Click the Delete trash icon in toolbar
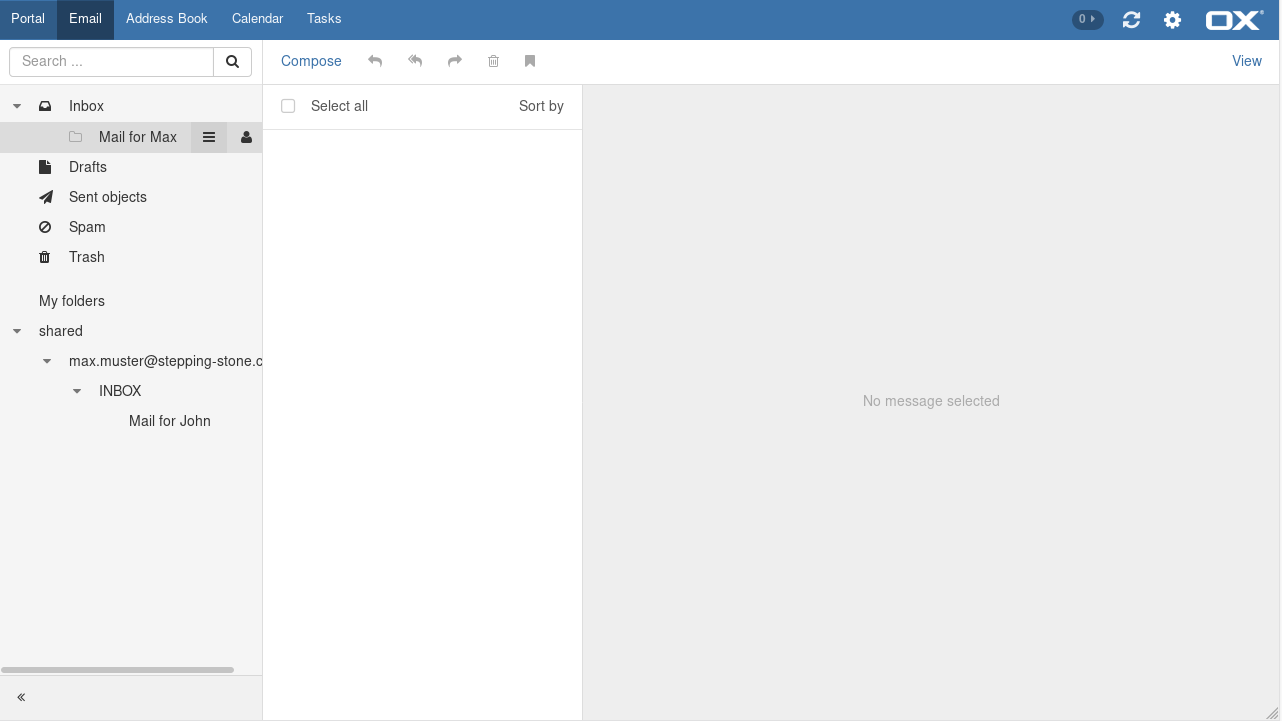The image size is (1282, 721). (x=493, y=61)
